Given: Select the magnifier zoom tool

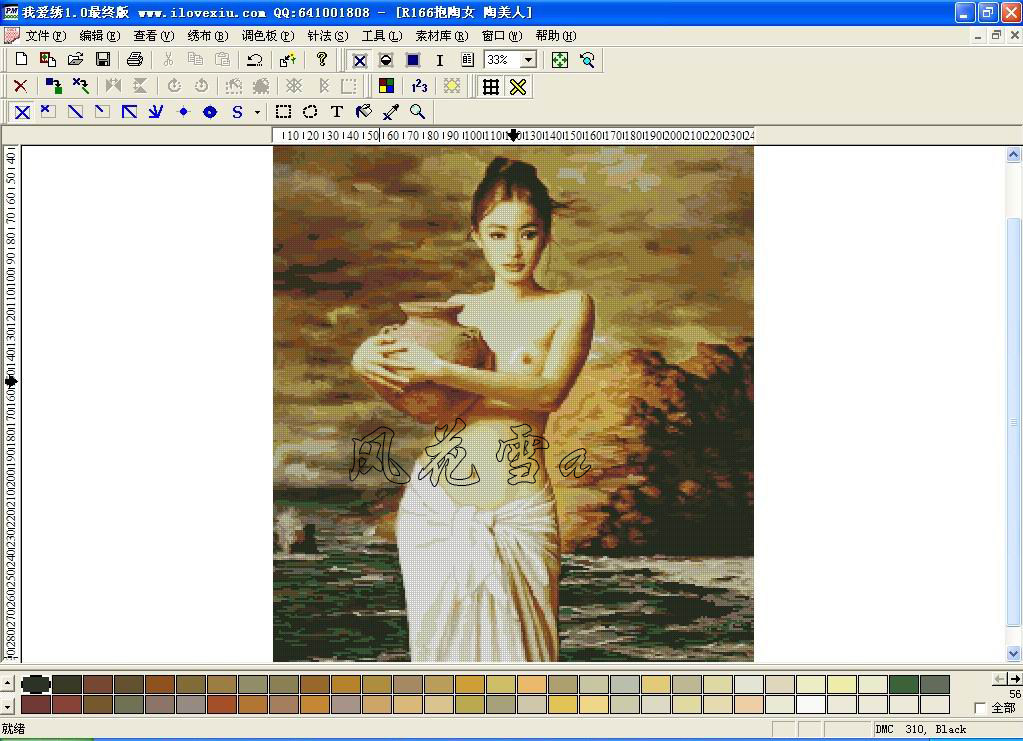Looking at the screenshot, I should tap(418, 112).
